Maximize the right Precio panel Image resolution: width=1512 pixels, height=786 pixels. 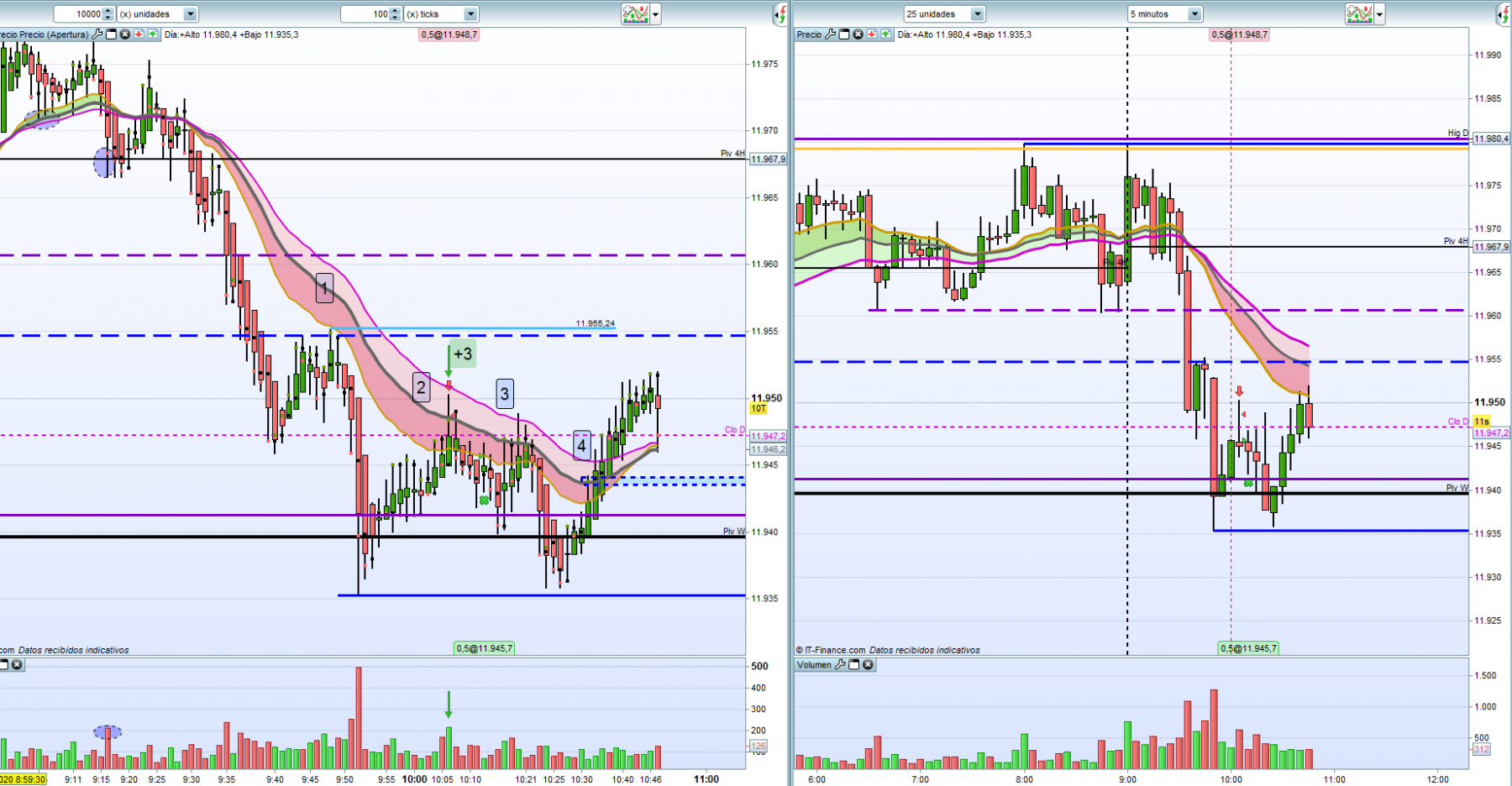tap(844, 34)
